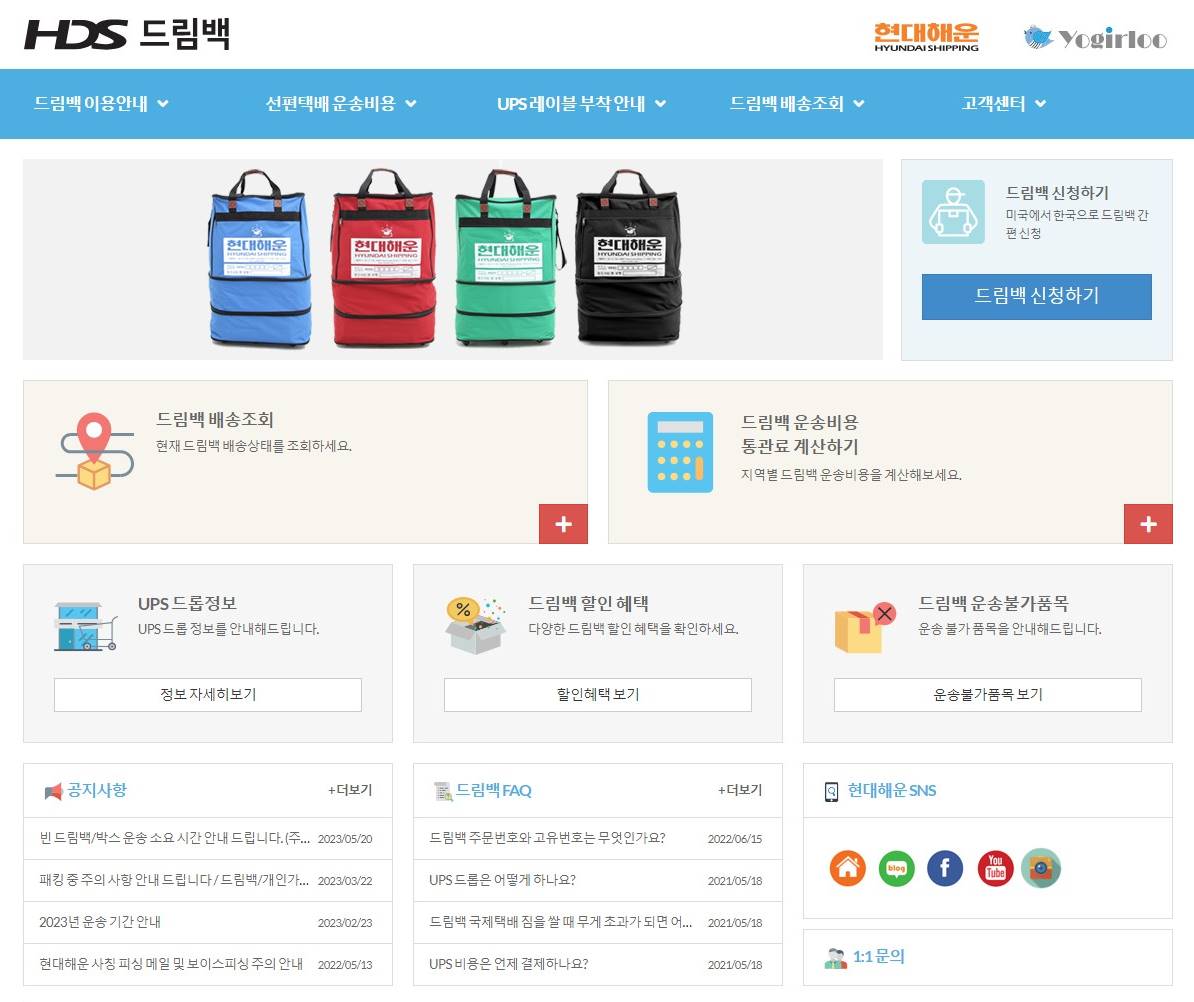Screen dimensions: 1194x1002
Task: Open the 고객센터 menu item
Action: (x=993, y=104)
